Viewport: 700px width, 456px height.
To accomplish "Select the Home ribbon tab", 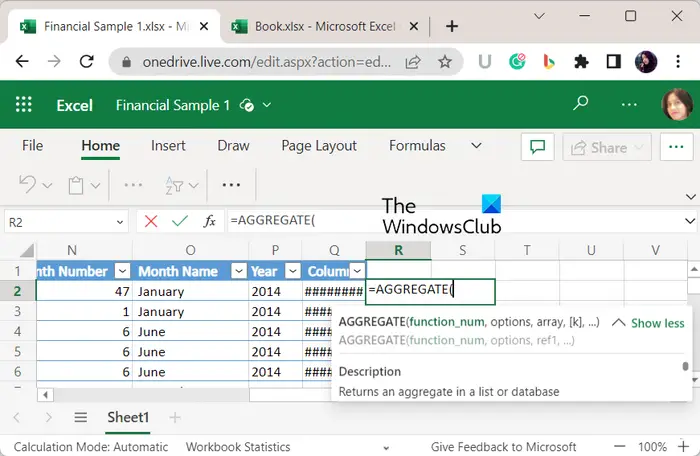I will coord(100,146).
